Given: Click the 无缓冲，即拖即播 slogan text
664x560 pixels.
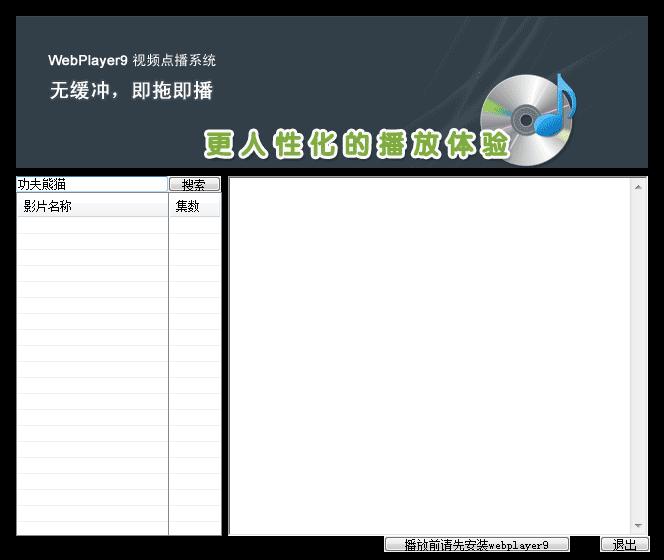Looking at the screenshot, I should point(131,90).
